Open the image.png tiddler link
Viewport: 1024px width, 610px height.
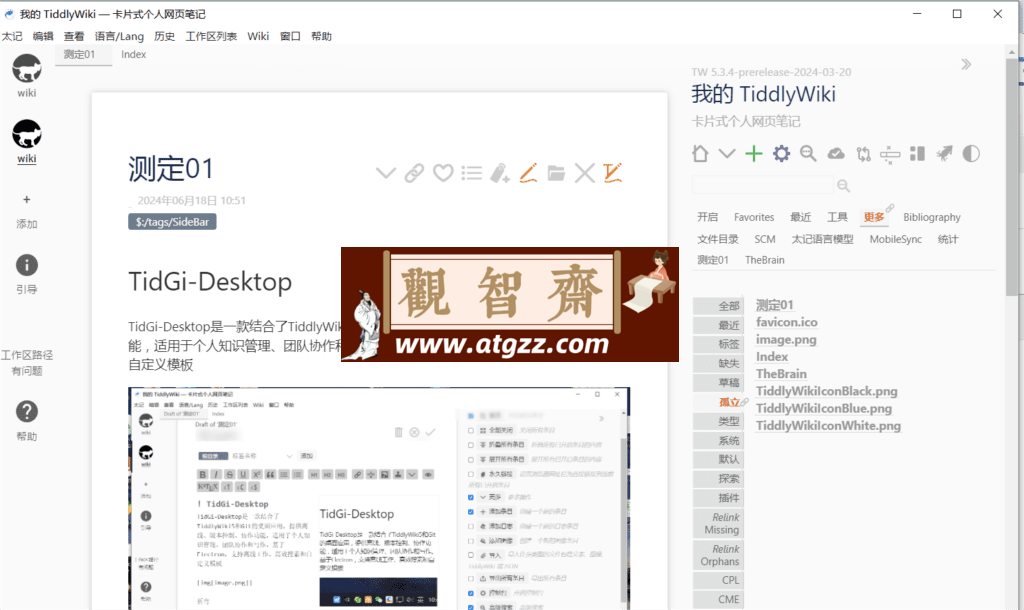coord(786,340)
